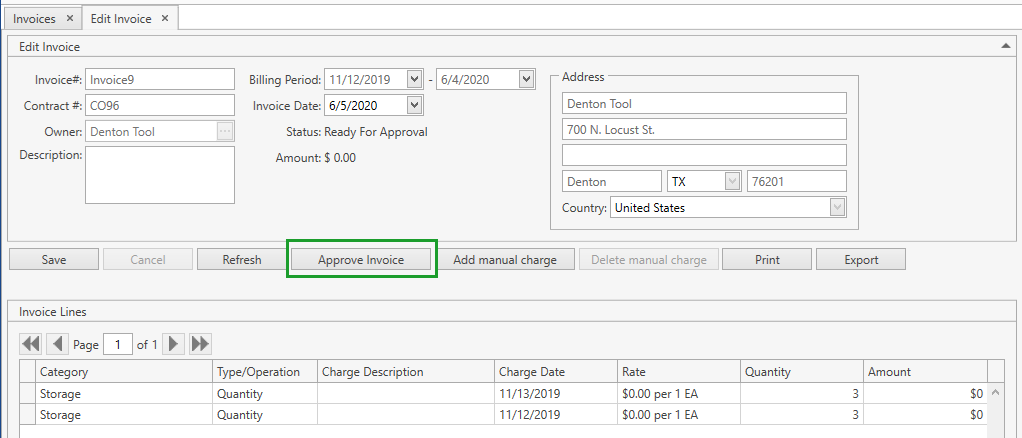Go to next page of invoice lines

pyautogui.click(x=174, y=344)
